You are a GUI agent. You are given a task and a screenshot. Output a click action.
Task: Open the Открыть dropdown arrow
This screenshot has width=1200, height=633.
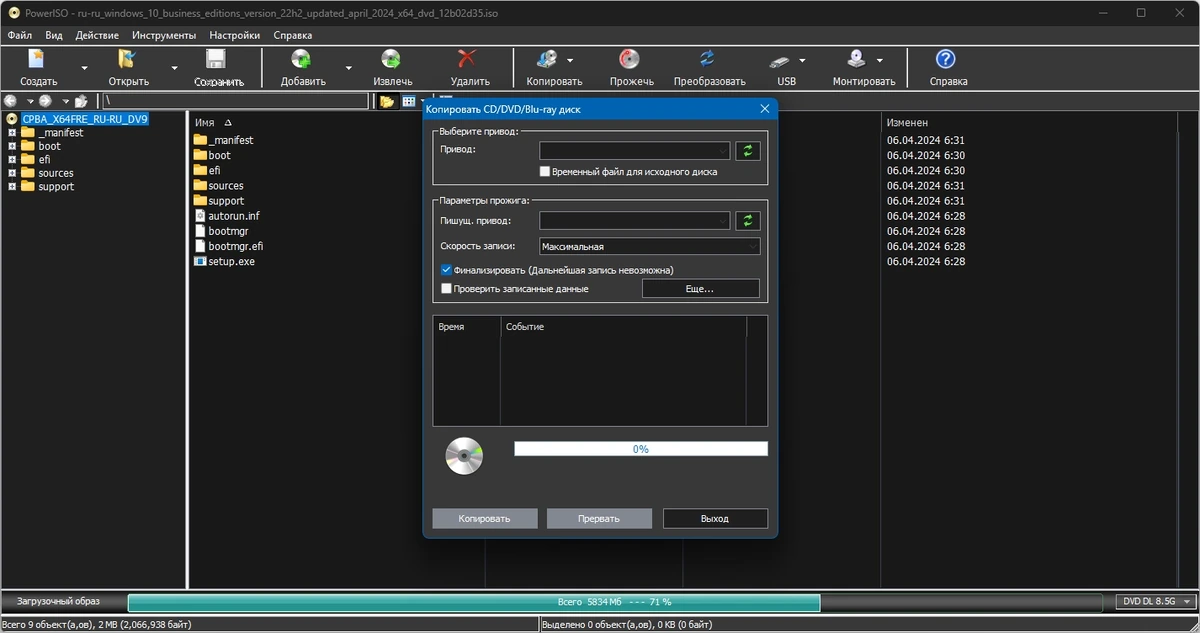[174, 68]
